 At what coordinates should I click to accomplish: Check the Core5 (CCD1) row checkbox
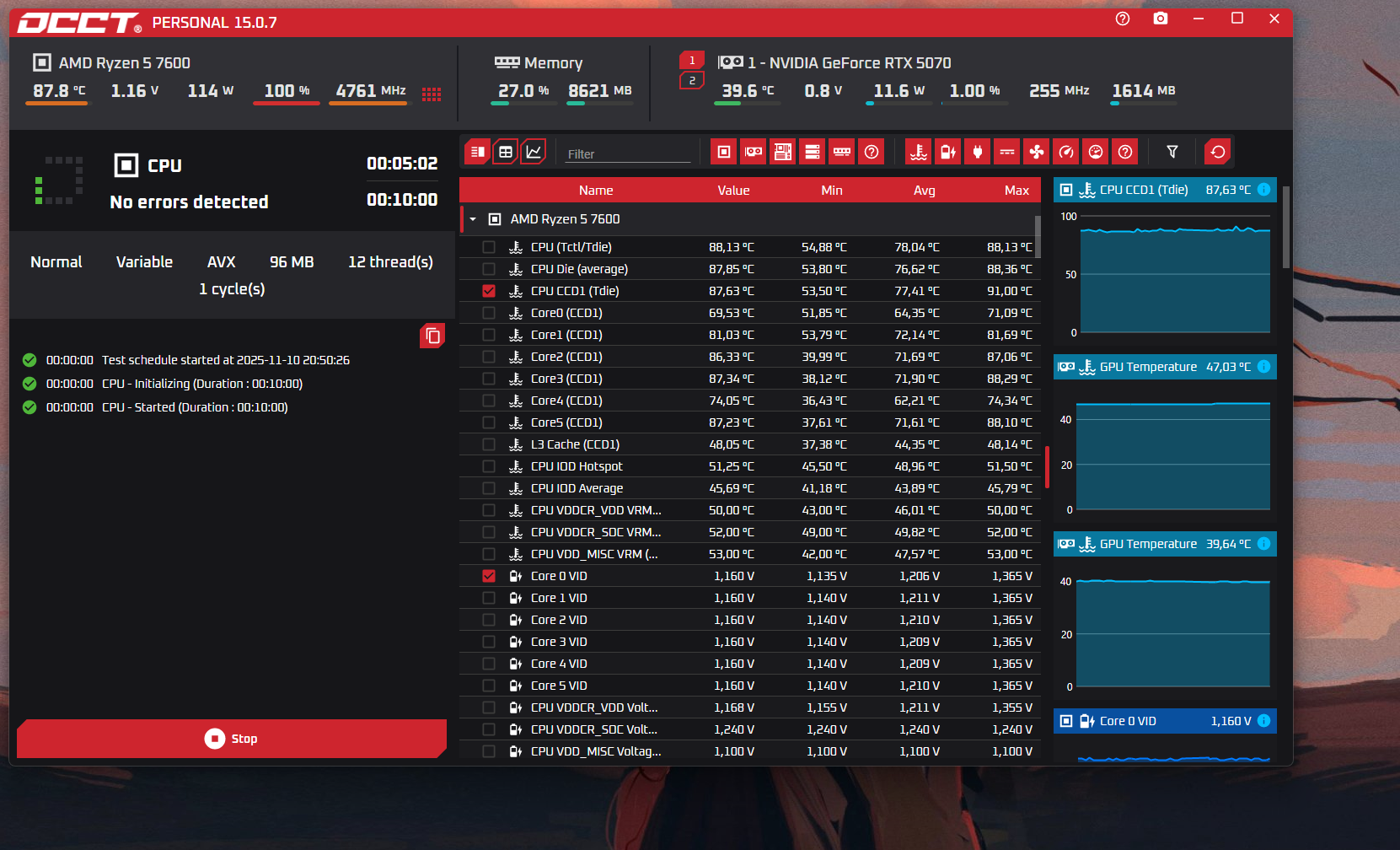pos(489,422)
